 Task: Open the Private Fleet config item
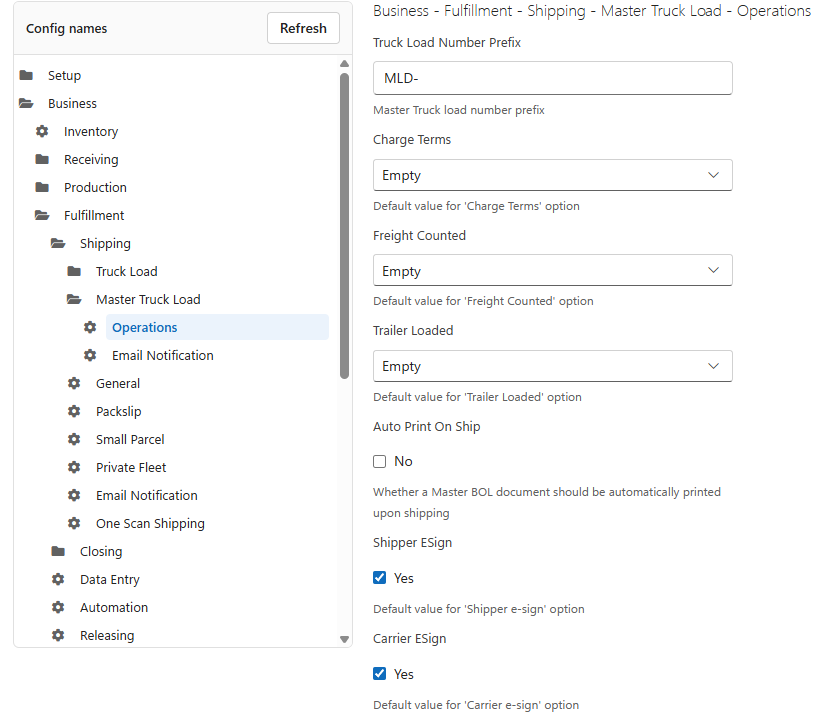click(x=131, y=467)
